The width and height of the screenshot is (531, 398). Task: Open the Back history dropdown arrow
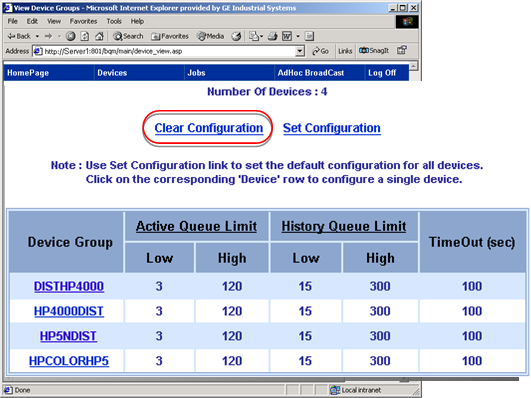tap(37, 36)
